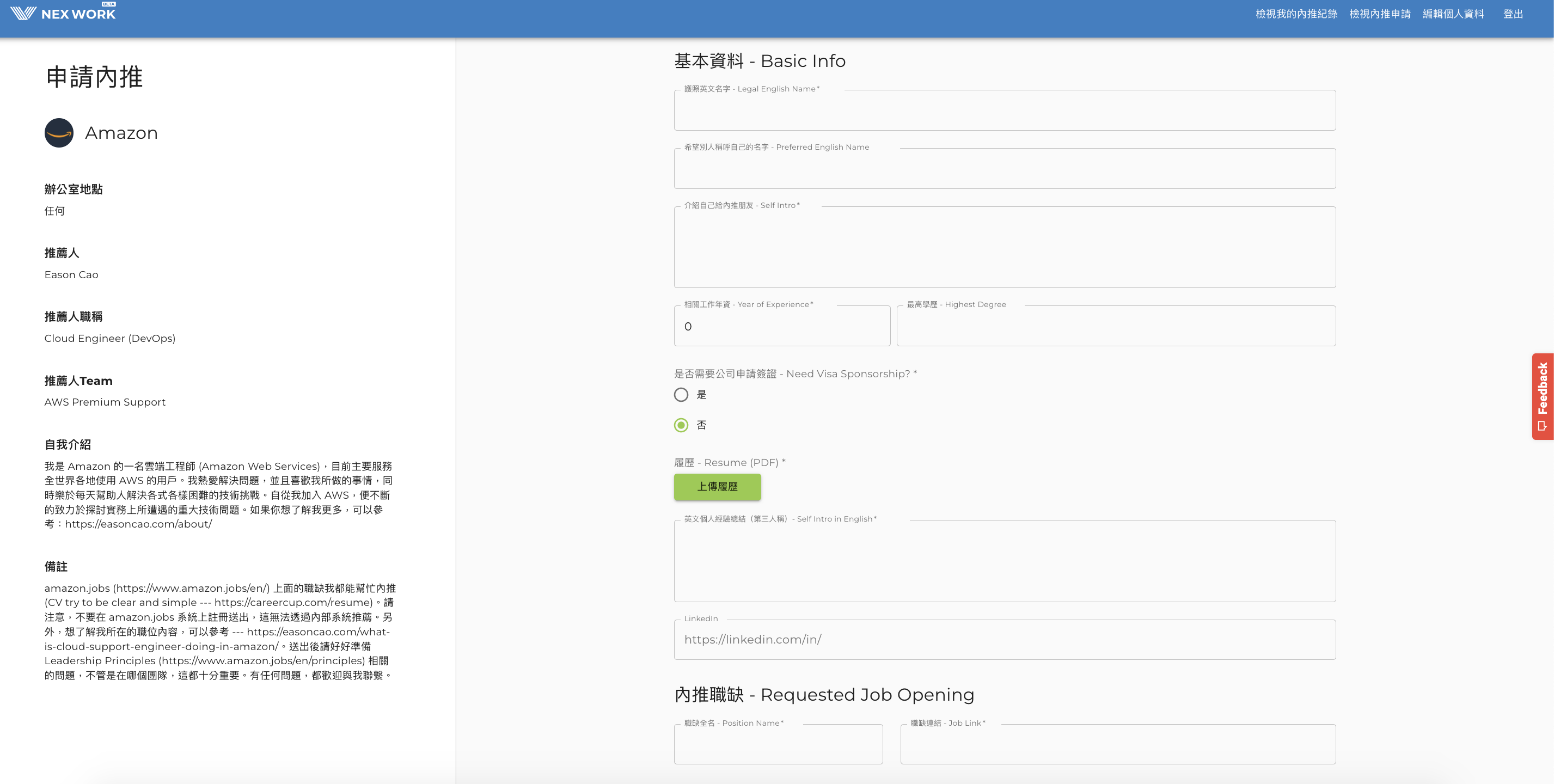Select 是 for visa sponsorship
The image size is (1554, 784).
pos(681,395)
